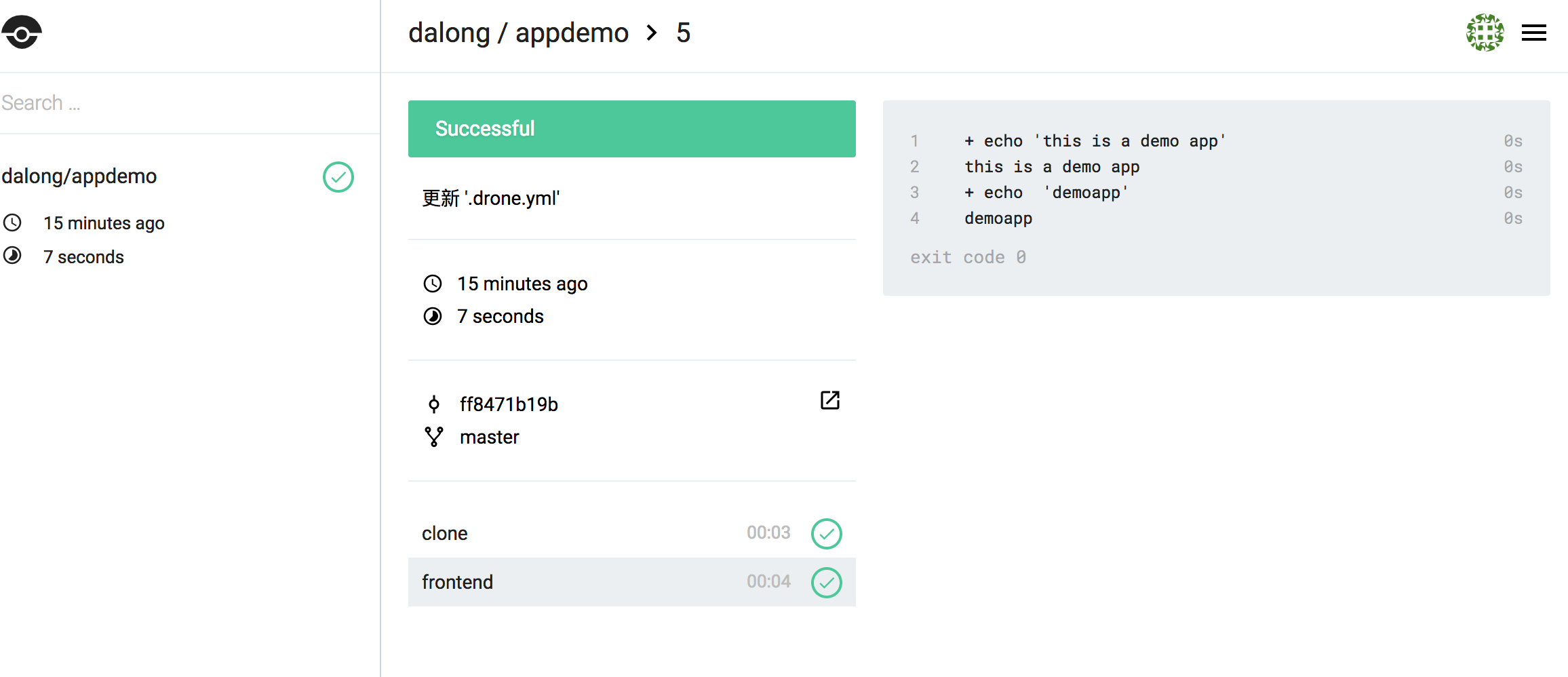The height and width of the screenshot is (677, 1568).
Task: Click build number 5 in breadcrumb
Action: 683,33
